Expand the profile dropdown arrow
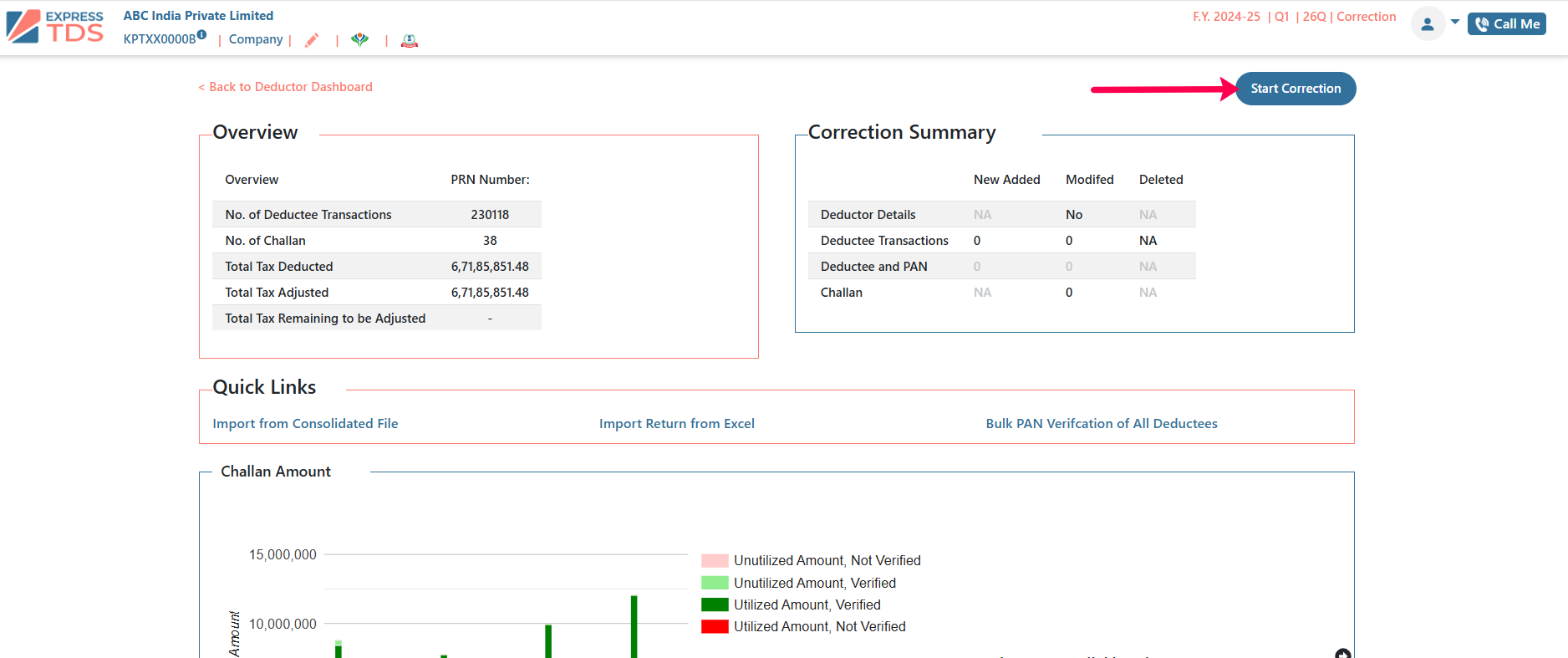 pyautogui.click(x=1455, y=22)
